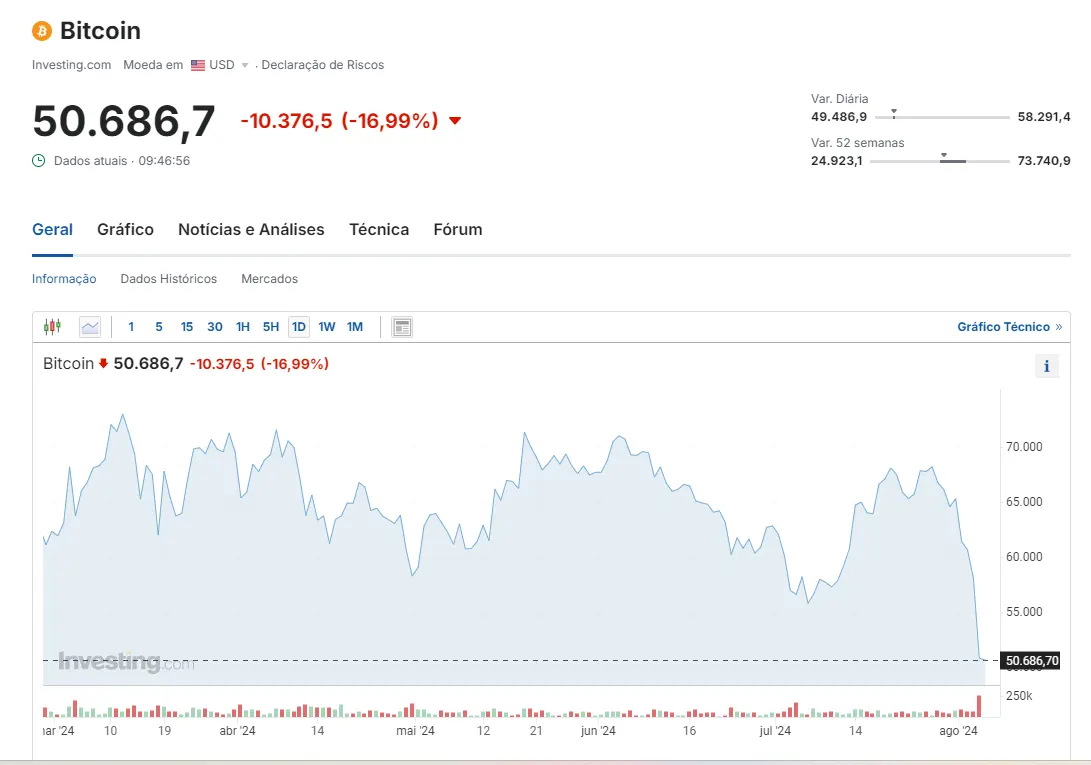Click the ago '24 date axis label
The height and width of the screenshot is (765, 1091).
(958, 731)
